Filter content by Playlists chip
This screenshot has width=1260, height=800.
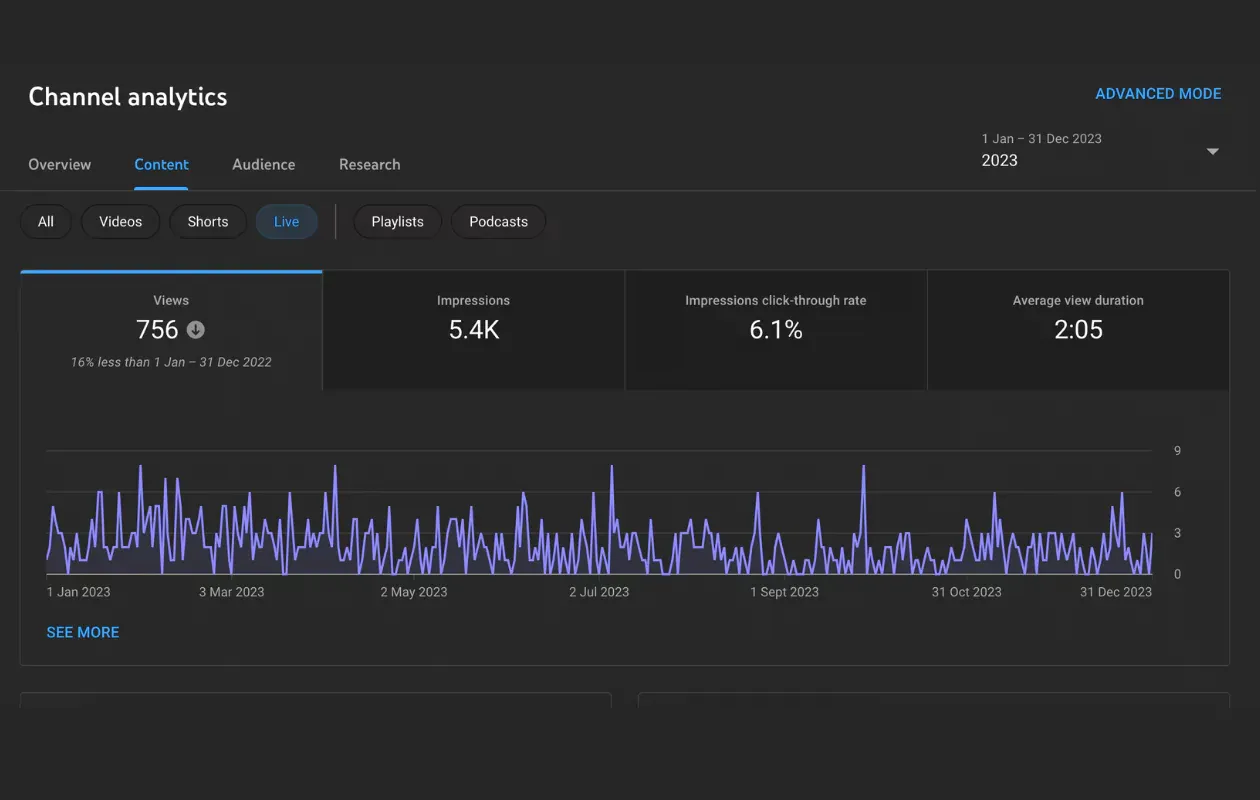398,222
